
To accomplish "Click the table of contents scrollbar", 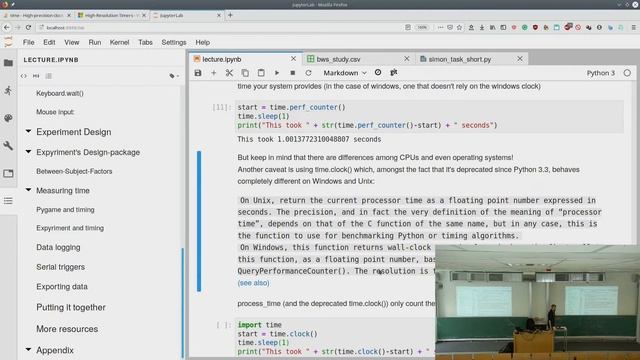I will point(182,302).
